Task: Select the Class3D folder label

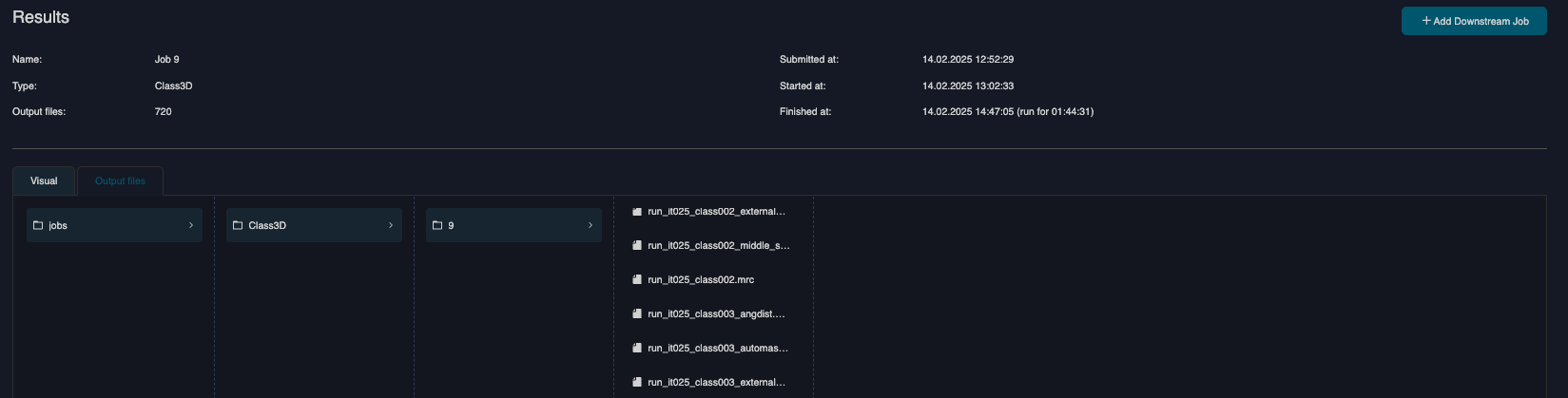Action: coord(267,225)
